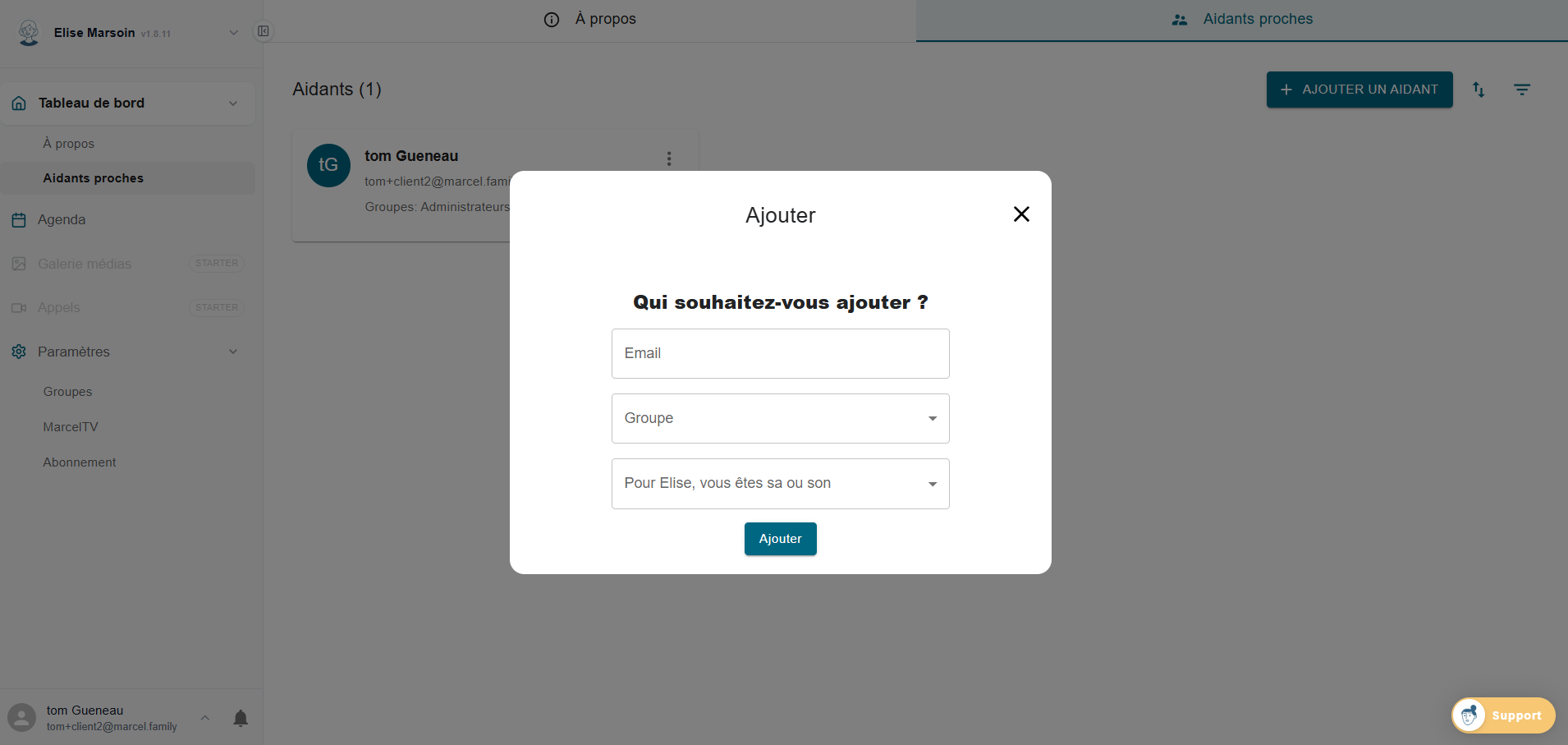Collapse the Tableau de bord section

(233, 103)
